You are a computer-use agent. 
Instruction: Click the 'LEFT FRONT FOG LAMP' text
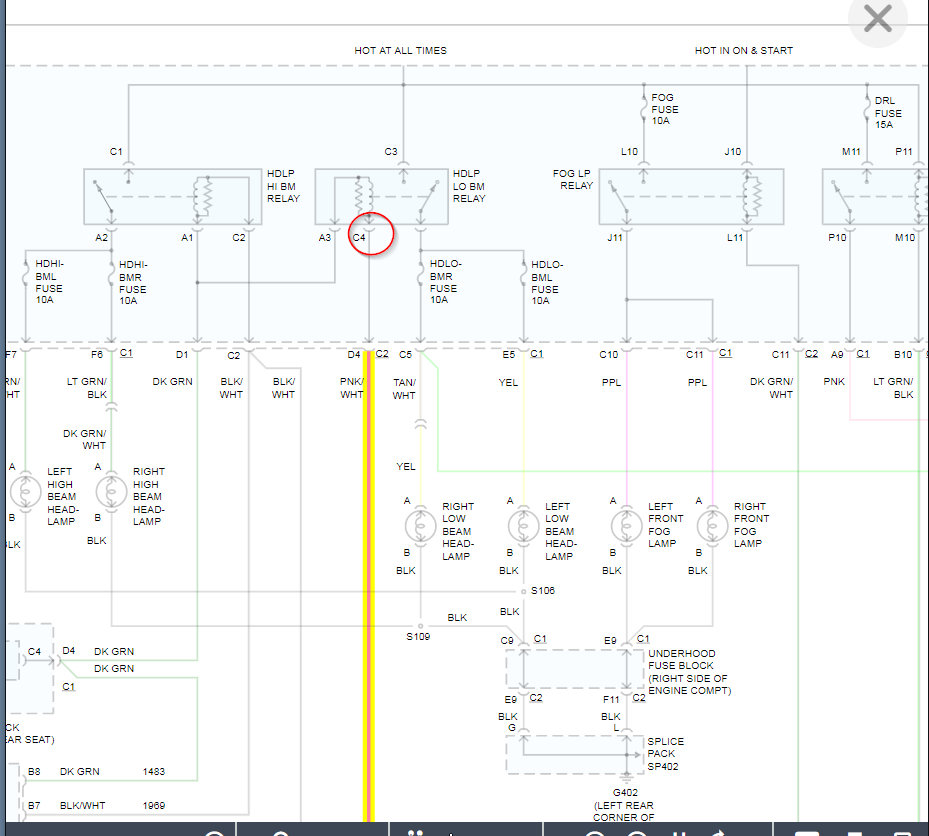(x=665, y=525)
